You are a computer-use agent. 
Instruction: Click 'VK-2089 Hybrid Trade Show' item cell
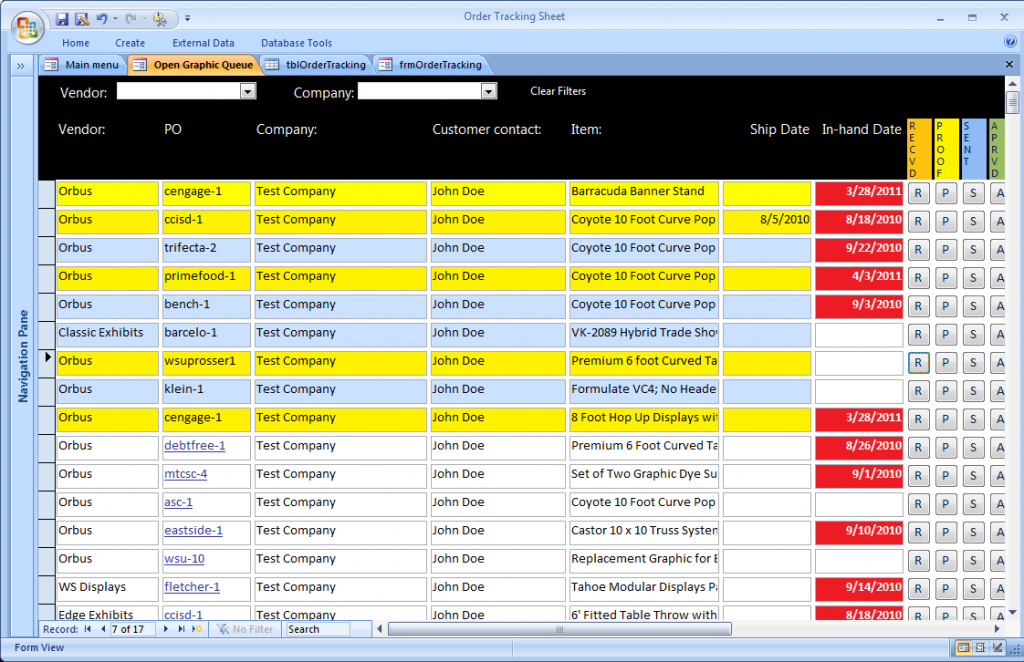tap(644, 334)
